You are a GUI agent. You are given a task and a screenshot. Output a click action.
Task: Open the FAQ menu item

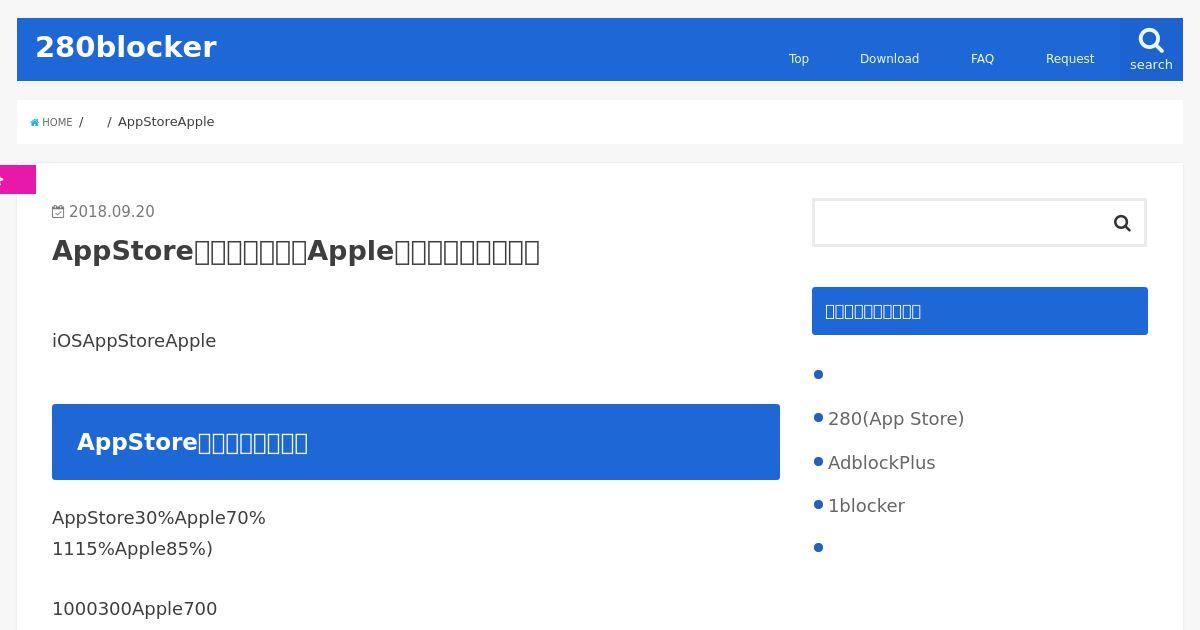982,59
